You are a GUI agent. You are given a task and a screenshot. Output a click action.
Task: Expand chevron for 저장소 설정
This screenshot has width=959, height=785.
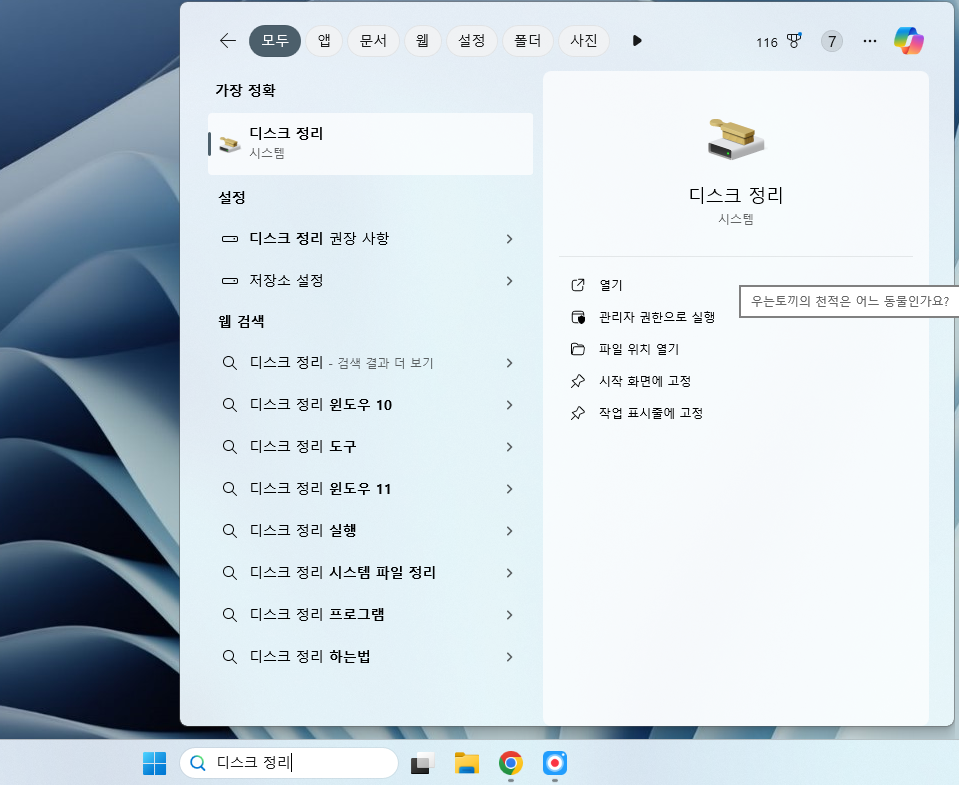pyautogui.click(x=509, y=281)
